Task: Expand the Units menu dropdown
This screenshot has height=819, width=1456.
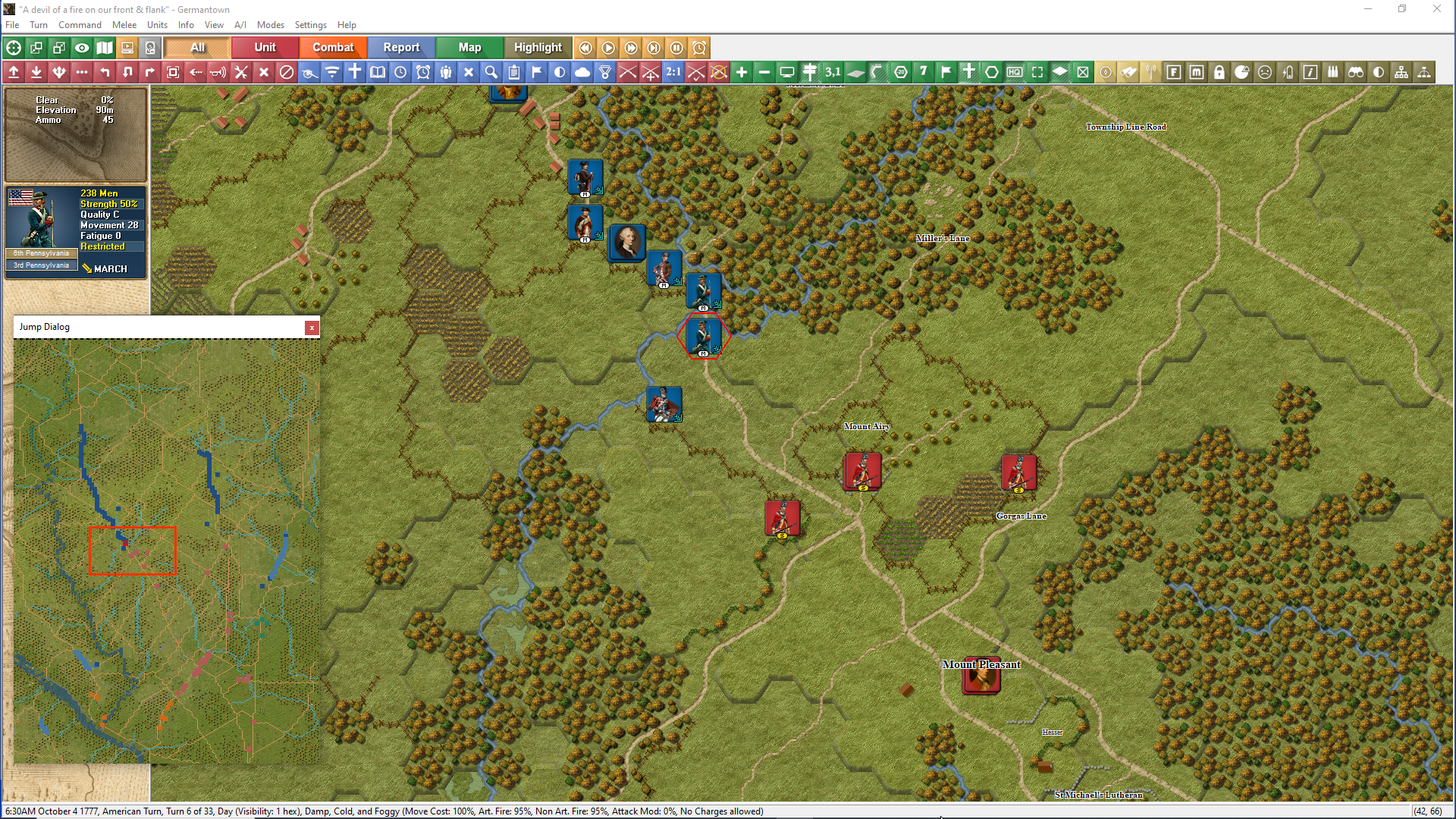Action: [x=157, y=25]
